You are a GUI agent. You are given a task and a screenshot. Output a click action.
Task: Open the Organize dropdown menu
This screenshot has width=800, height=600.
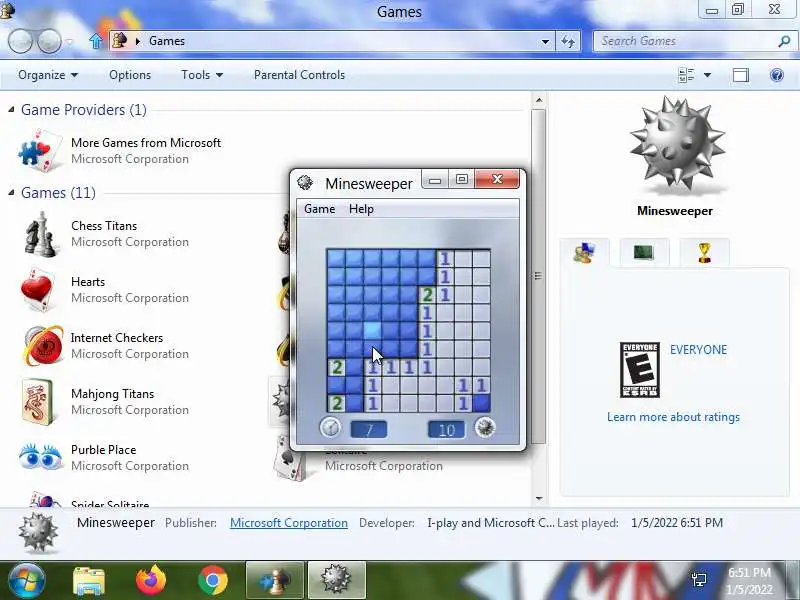(48, 75)
